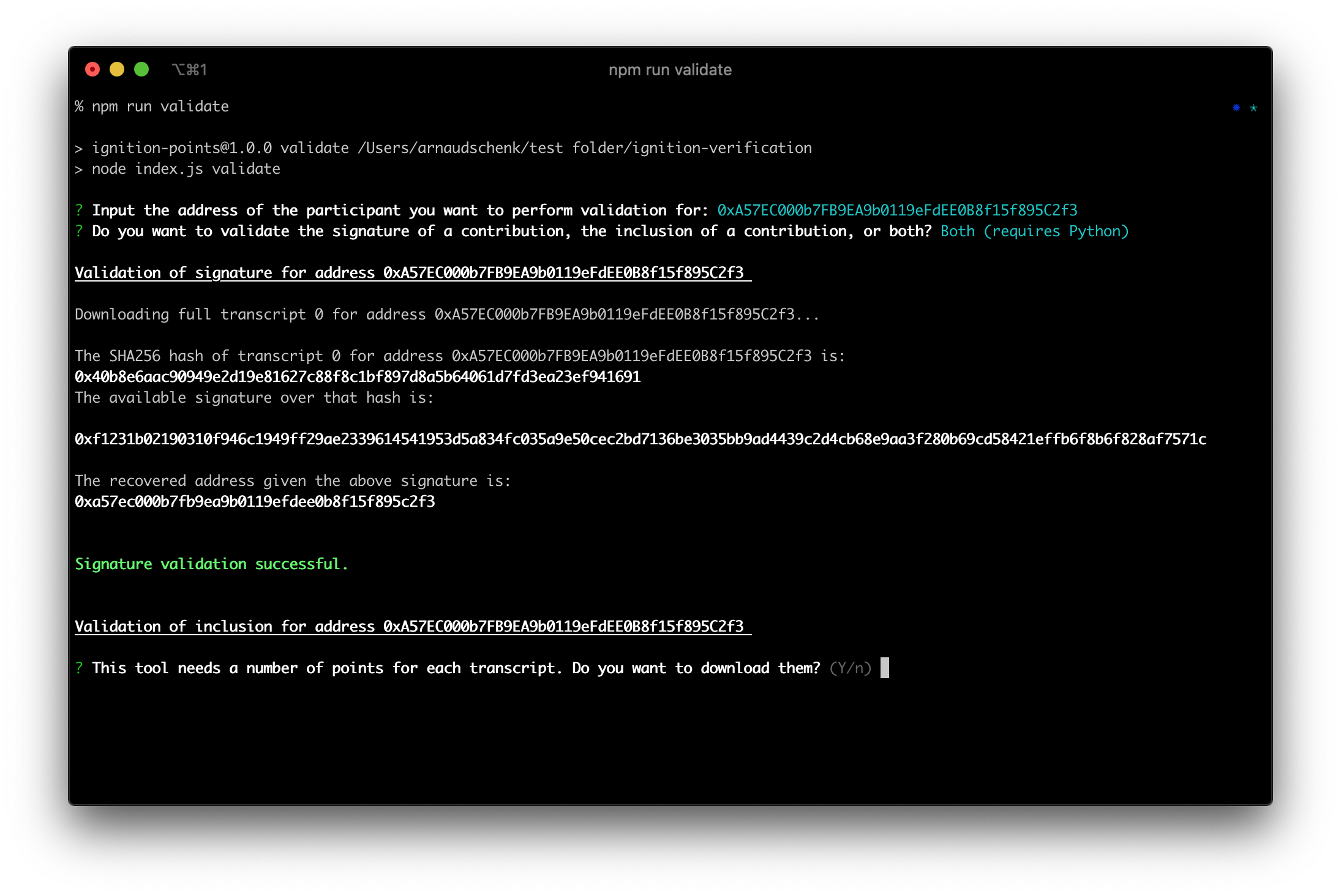Click the green 'Signature validation successful.' message
The width and height of the screenshot is (1341, 896).
[211, 564]
